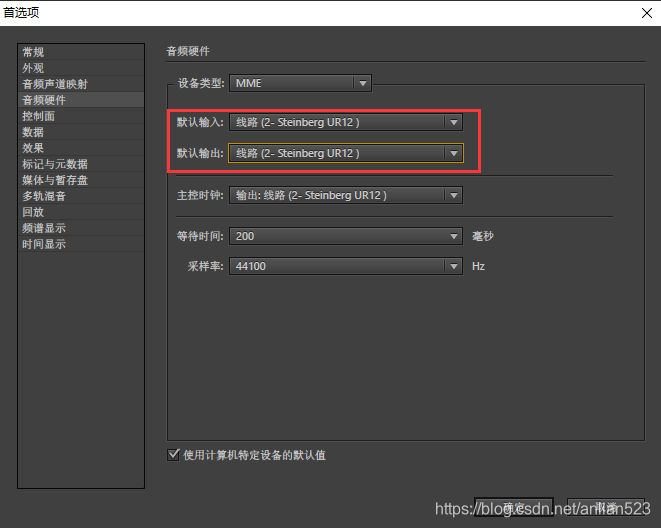Viewport: 661px width, 528px height.
Task: Open 频谱显示 preferences
Action: (81, 228)
